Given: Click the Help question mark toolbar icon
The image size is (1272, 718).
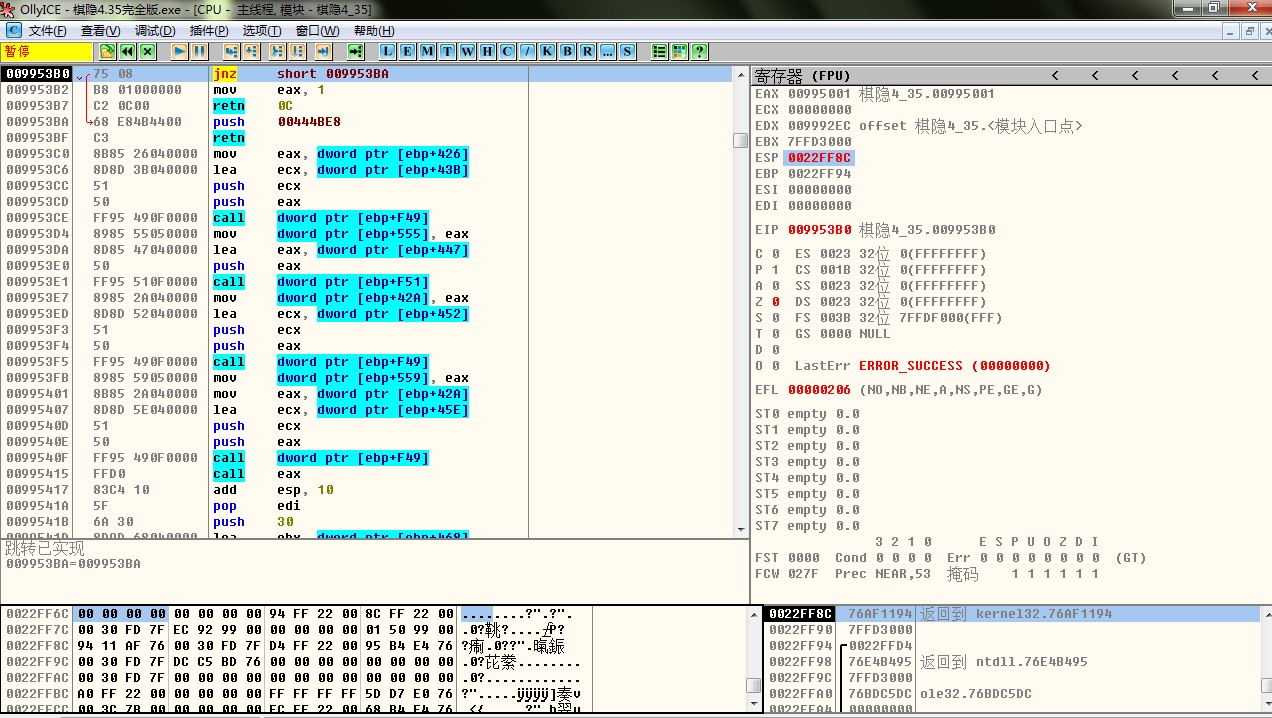Looking at the screenshot, I should point(699,51).
